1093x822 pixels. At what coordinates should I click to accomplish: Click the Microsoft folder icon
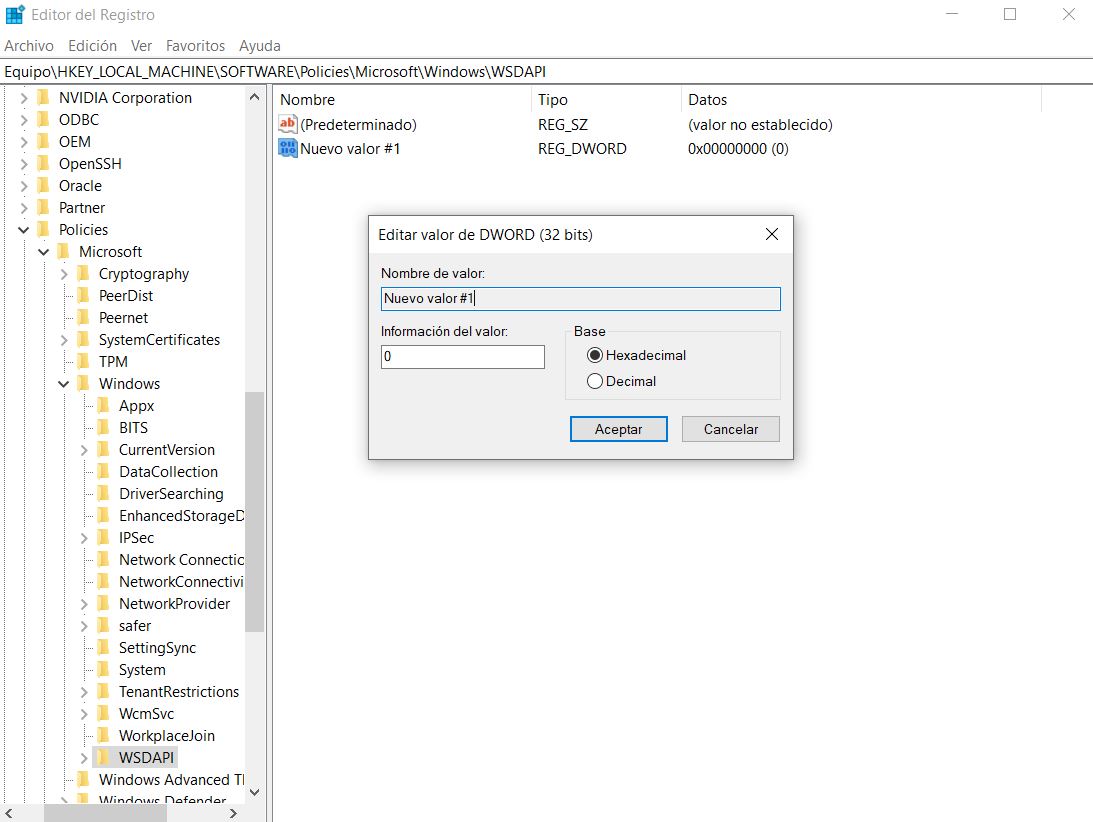(63, 252)
